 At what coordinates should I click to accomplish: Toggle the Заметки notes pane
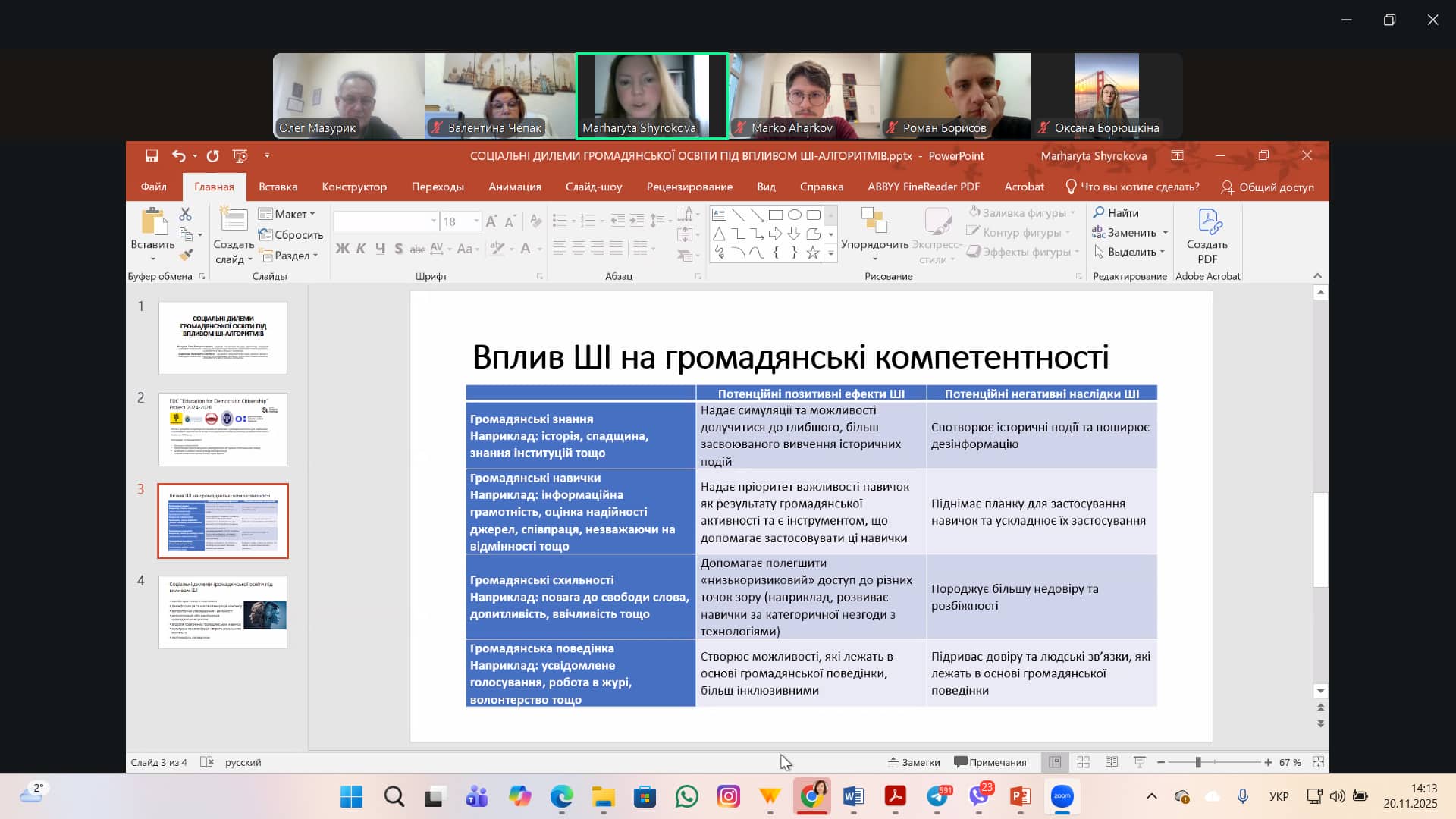tap(914, 762)
